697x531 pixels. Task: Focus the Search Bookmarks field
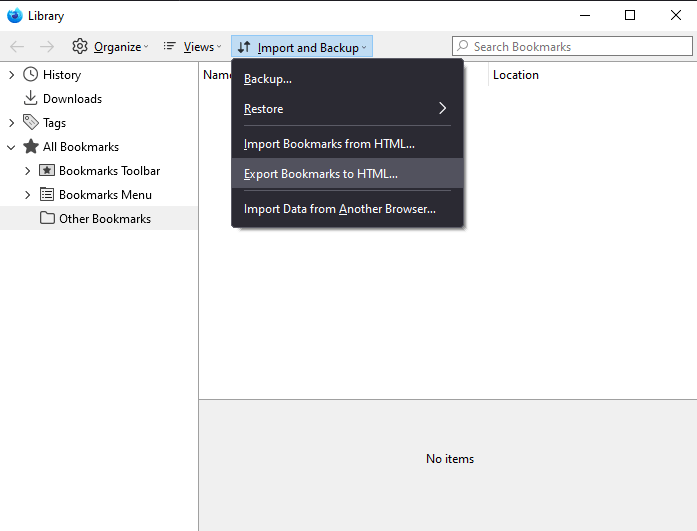pos(572,46)
